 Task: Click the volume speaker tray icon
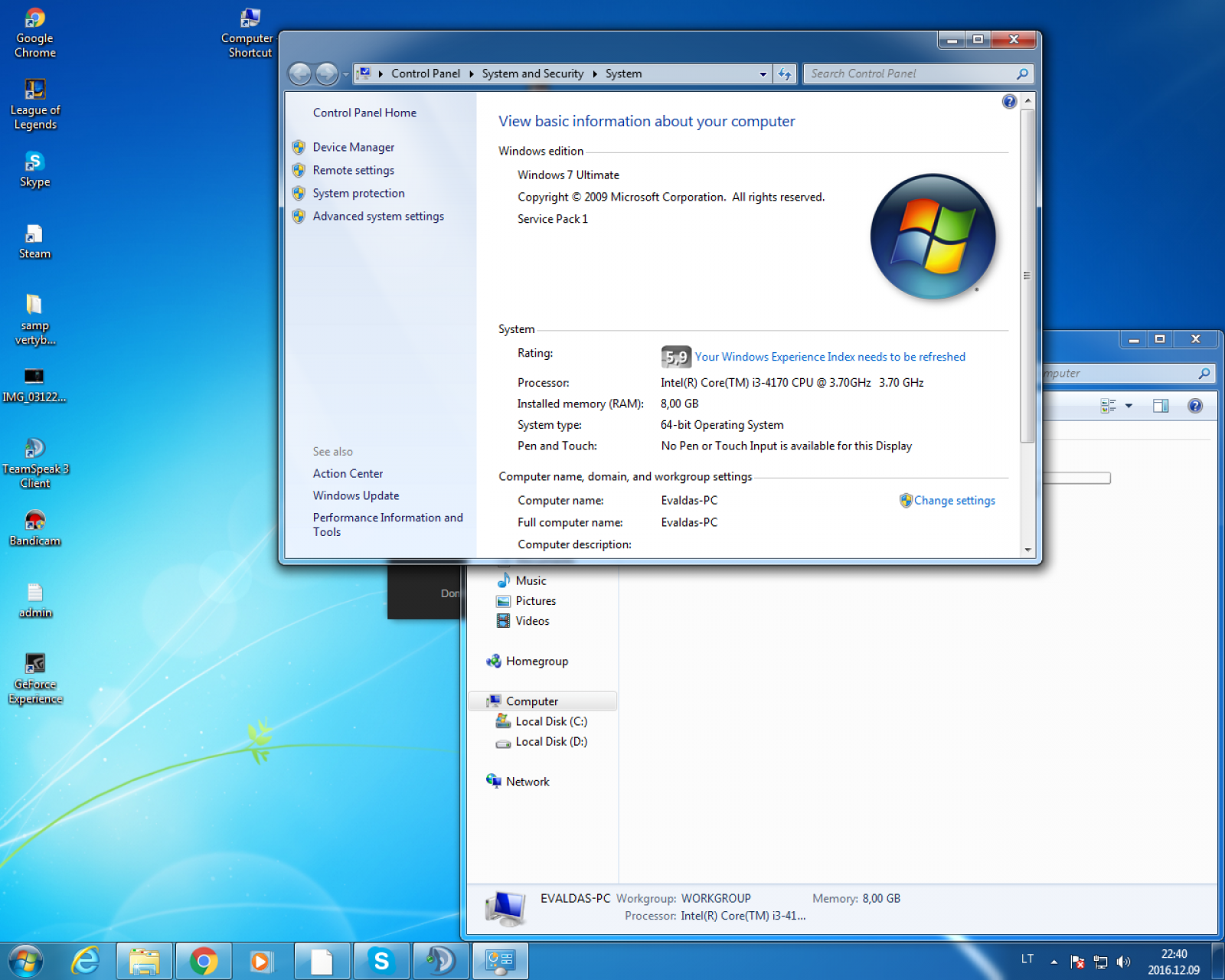(x=1123, y=962)
